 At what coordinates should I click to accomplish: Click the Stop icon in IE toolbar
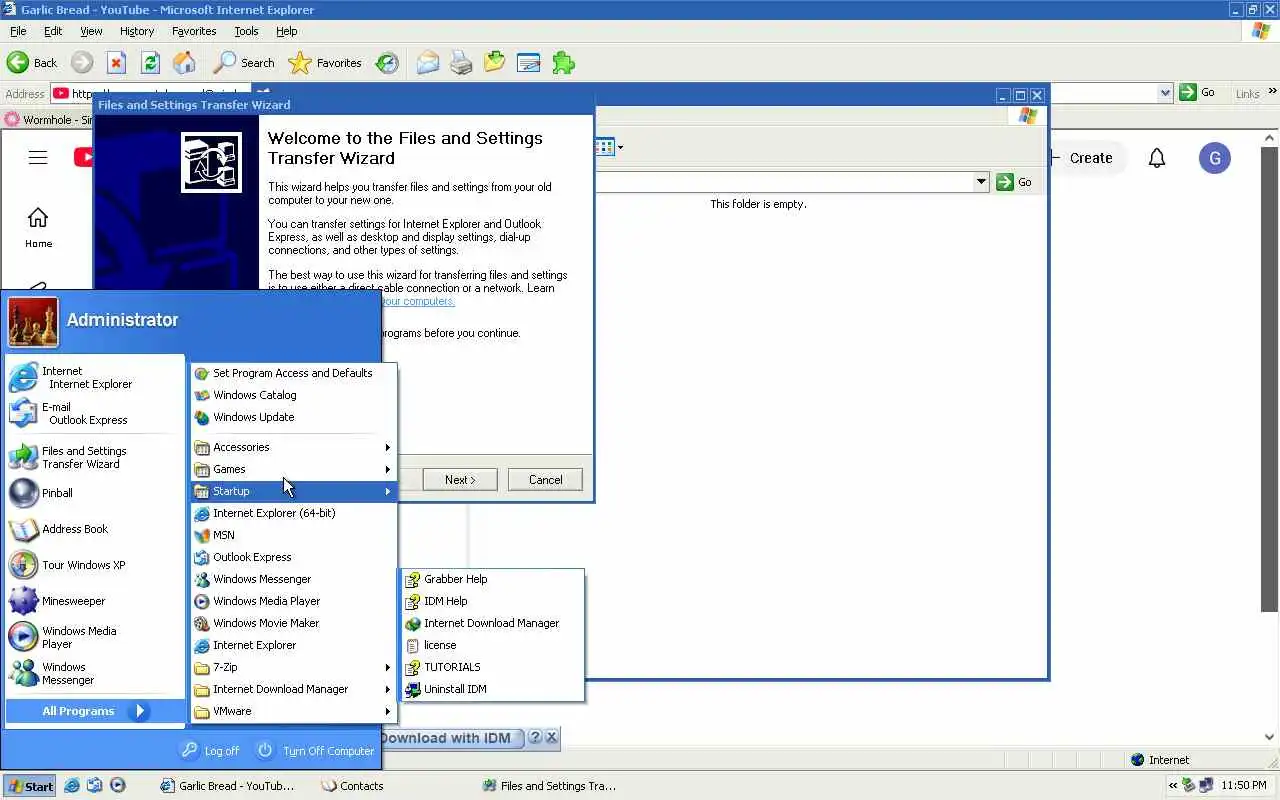point(116,63)
